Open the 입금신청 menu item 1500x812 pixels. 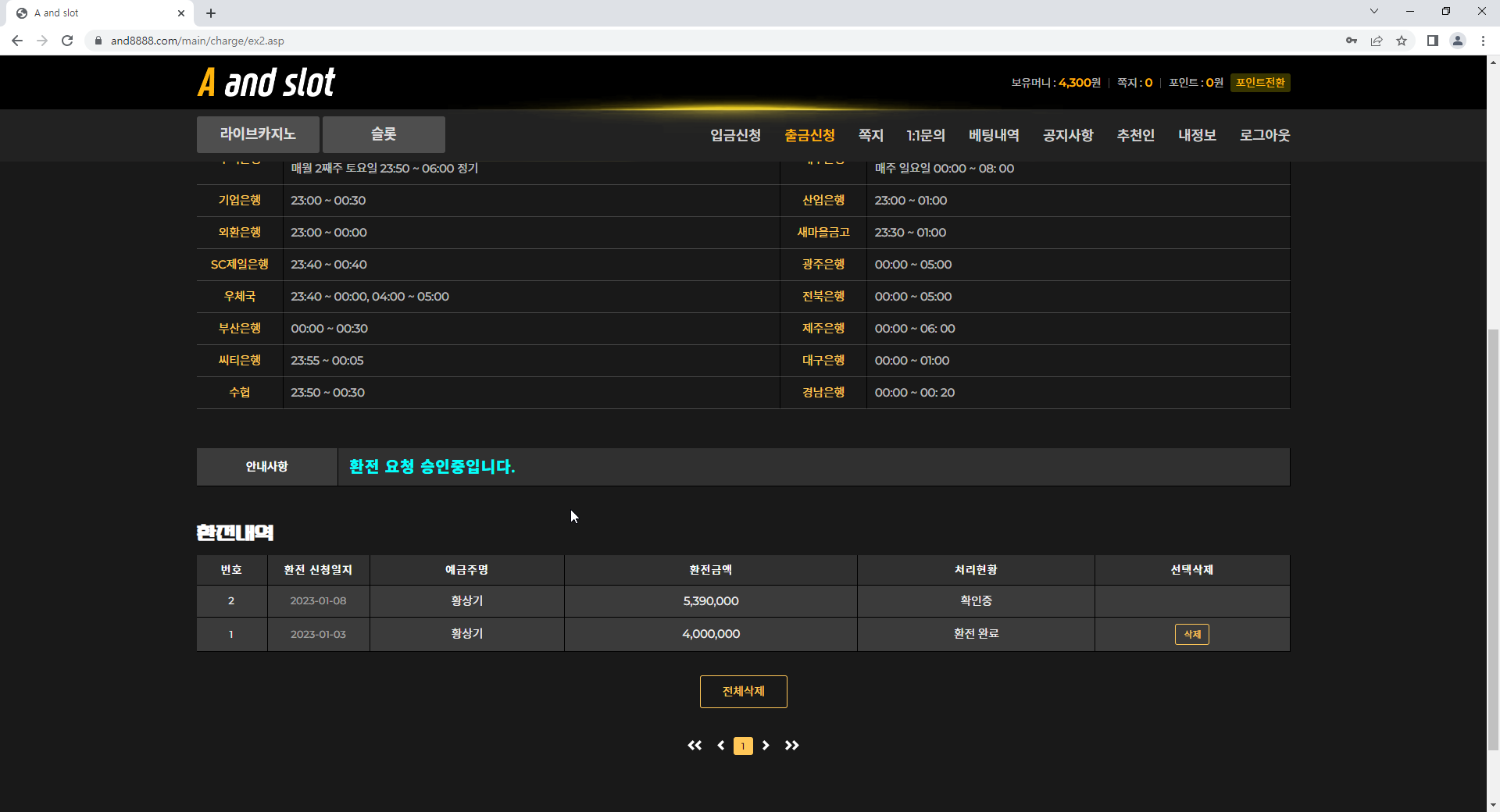point(735,136)
